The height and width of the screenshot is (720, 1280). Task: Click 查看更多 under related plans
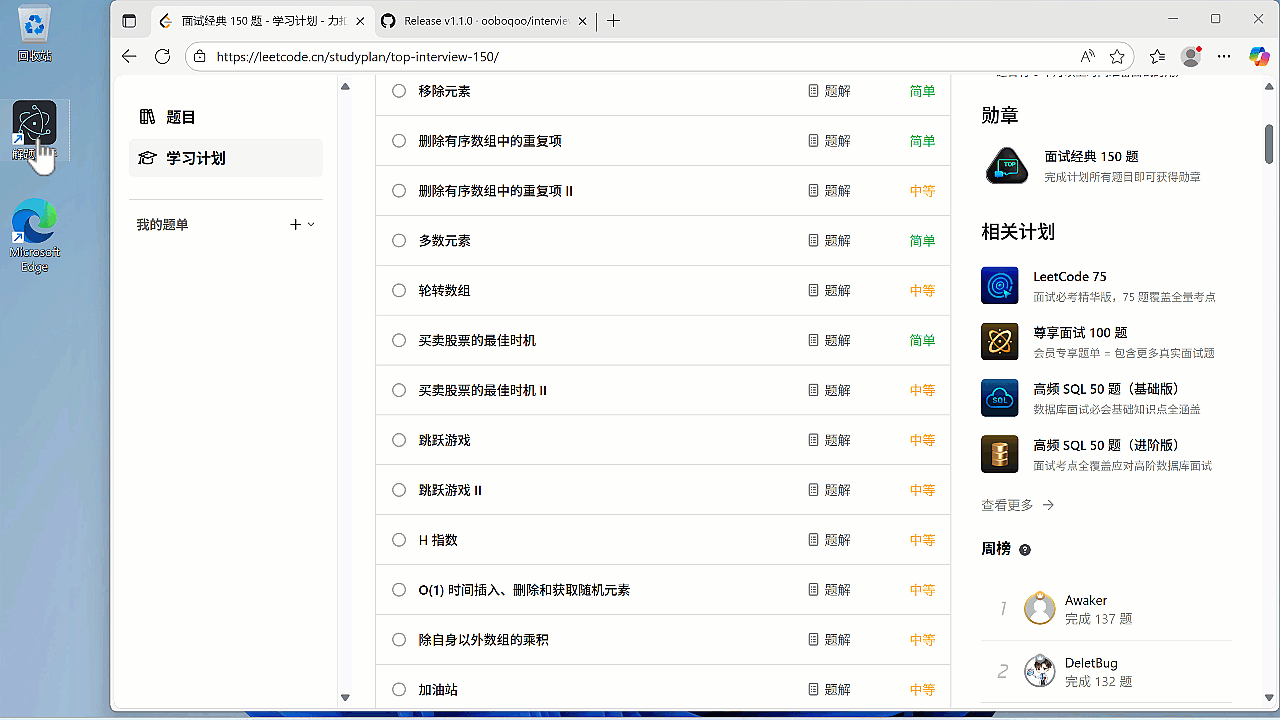pyautogui.click(x=1009, y=505)
